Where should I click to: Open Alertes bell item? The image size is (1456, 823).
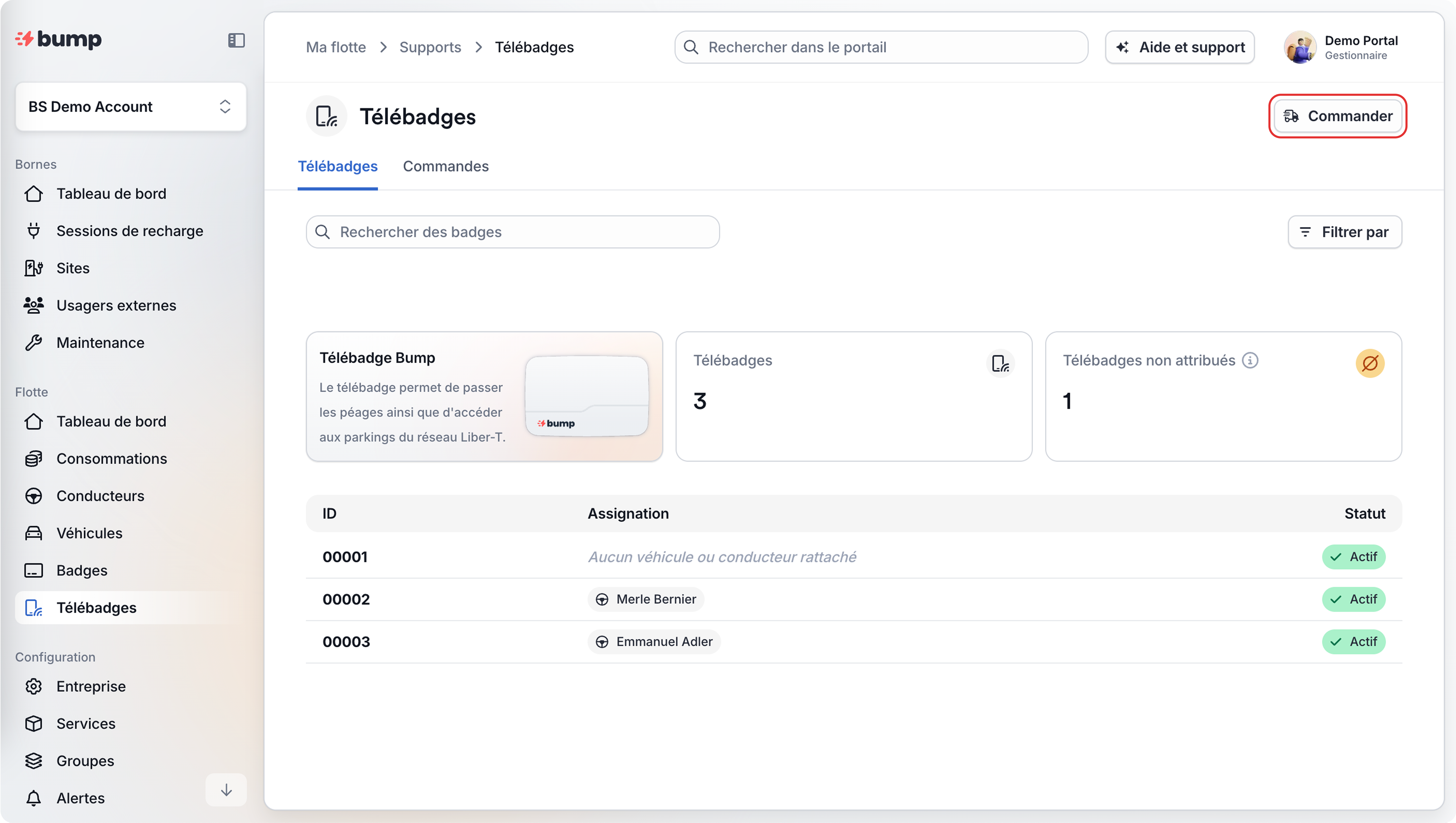(x=80, y=798)
